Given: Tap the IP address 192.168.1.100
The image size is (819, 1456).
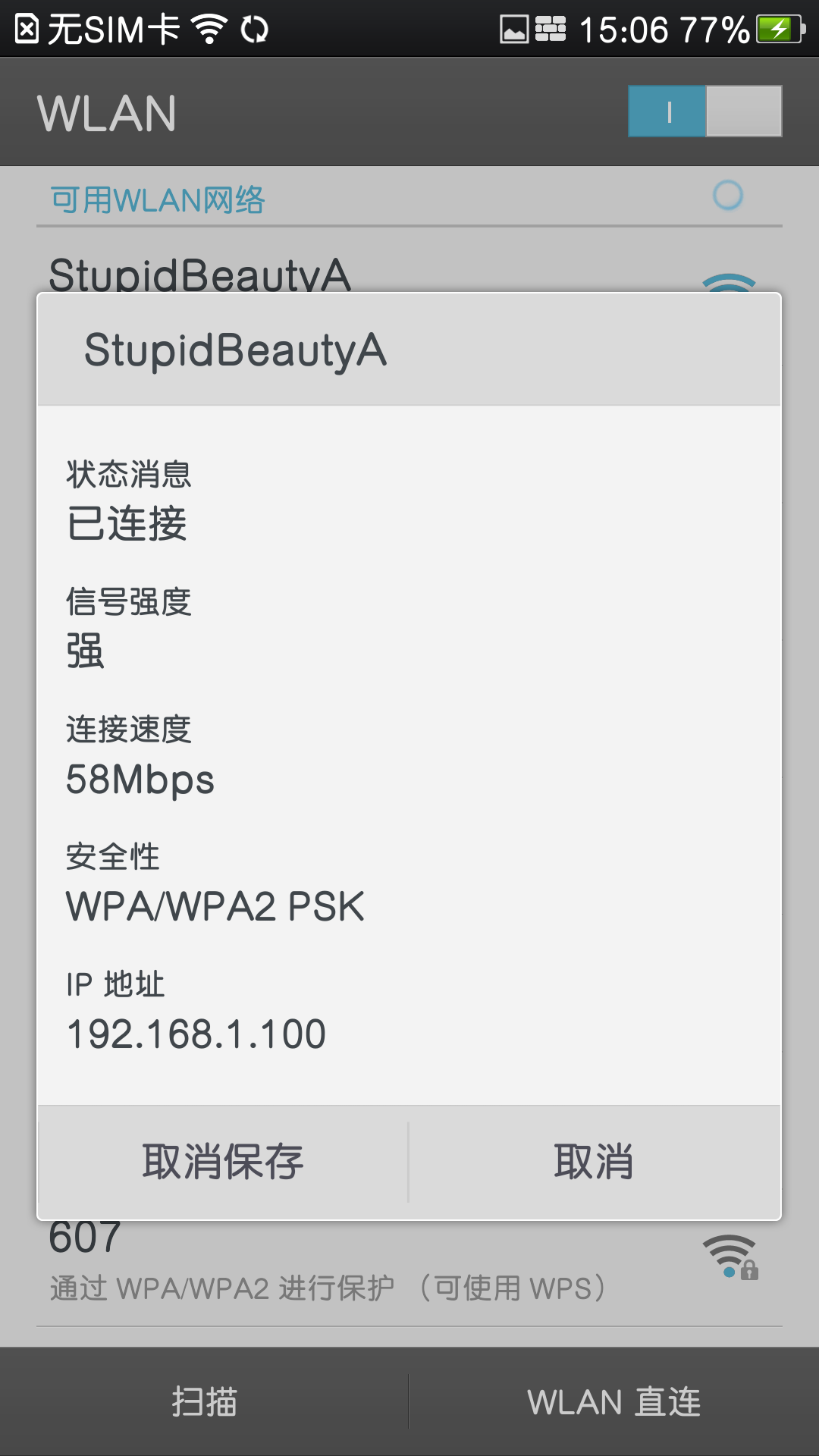Looking at the screenshot, I should [x=196, y=1034].
